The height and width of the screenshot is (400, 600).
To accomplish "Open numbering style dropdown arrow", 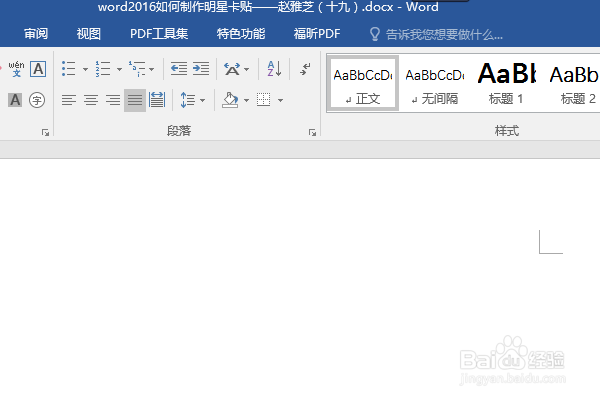I will (x=119, y=69).
